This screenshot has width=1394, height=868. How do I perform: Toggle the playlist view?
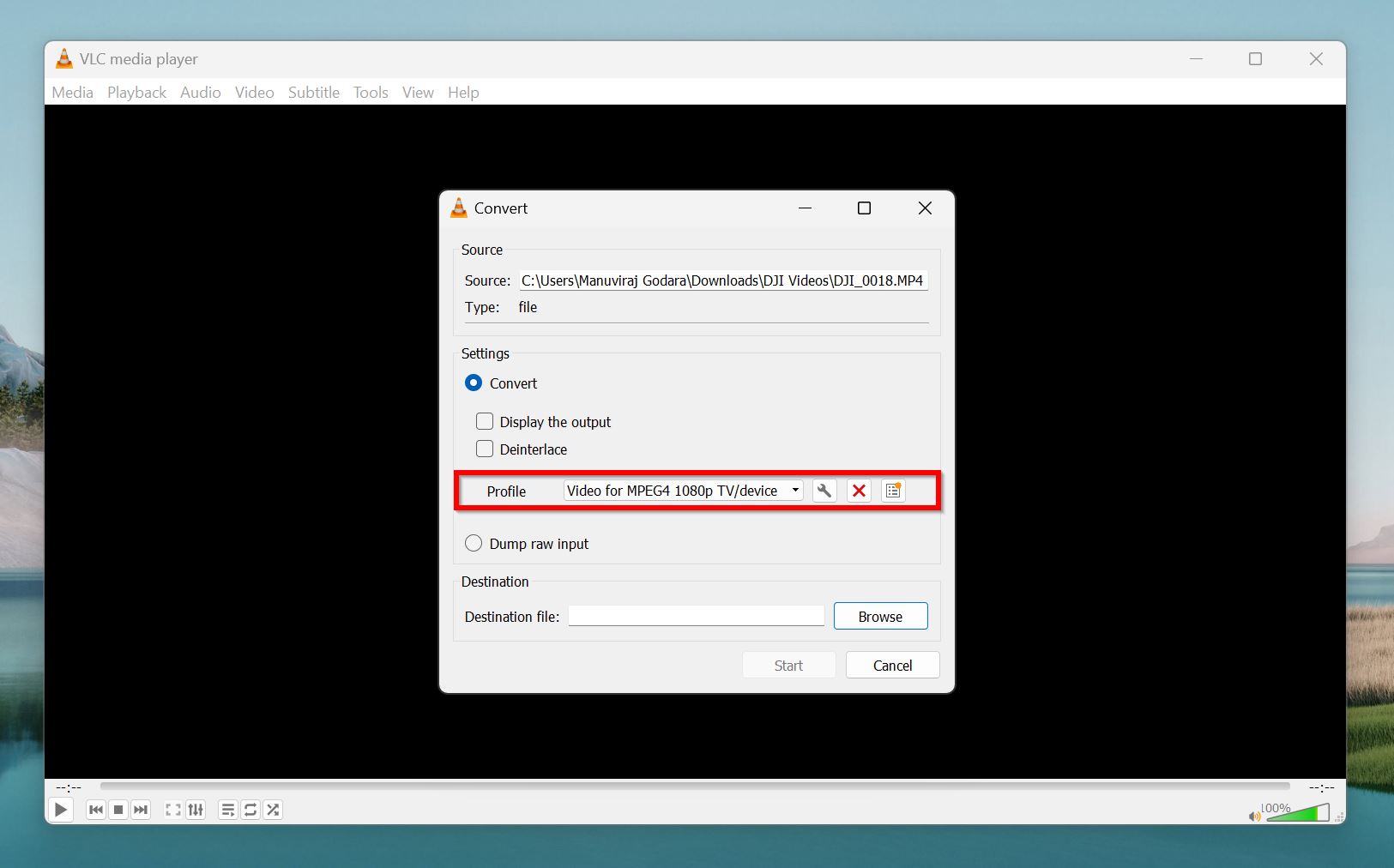(x=228, y=810)
